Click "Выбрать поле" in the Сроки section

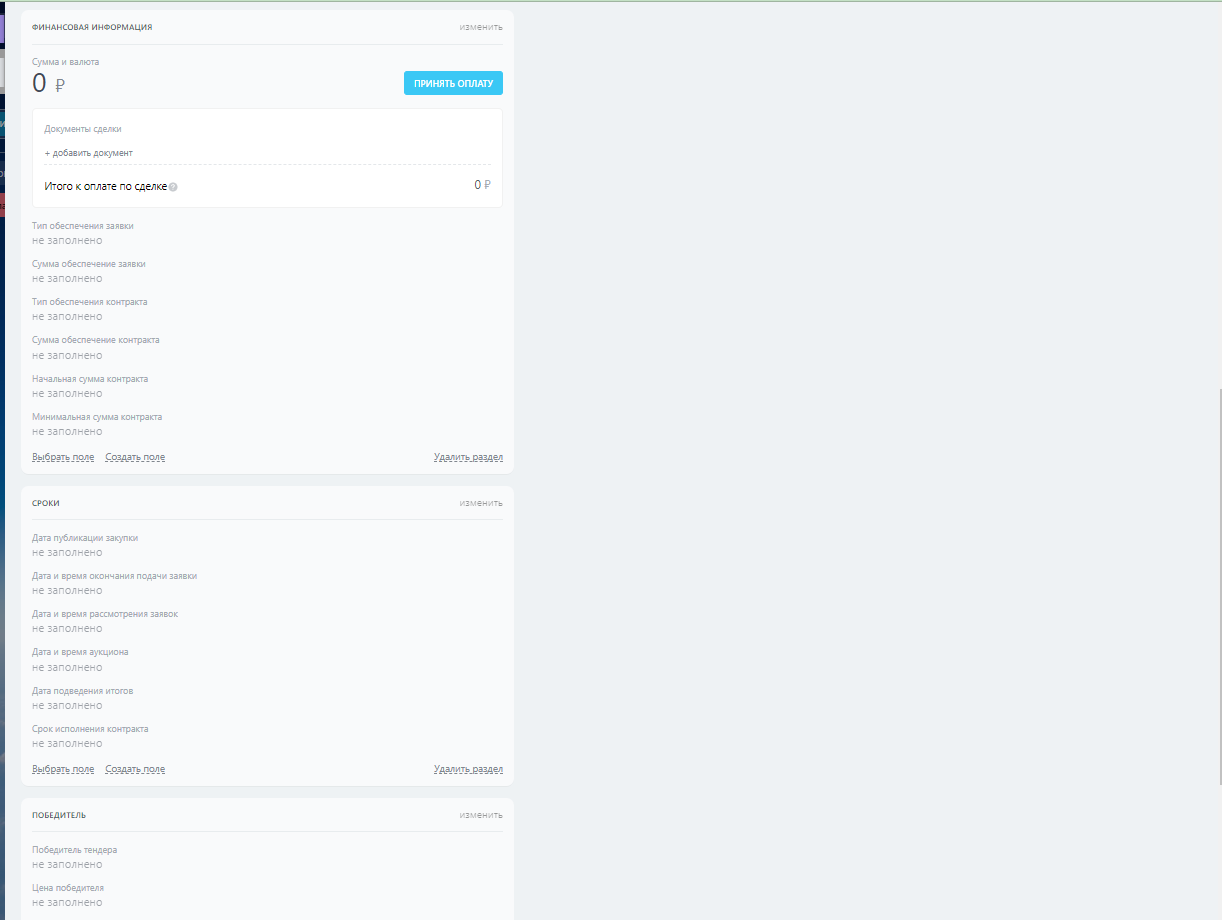[63, 768]
